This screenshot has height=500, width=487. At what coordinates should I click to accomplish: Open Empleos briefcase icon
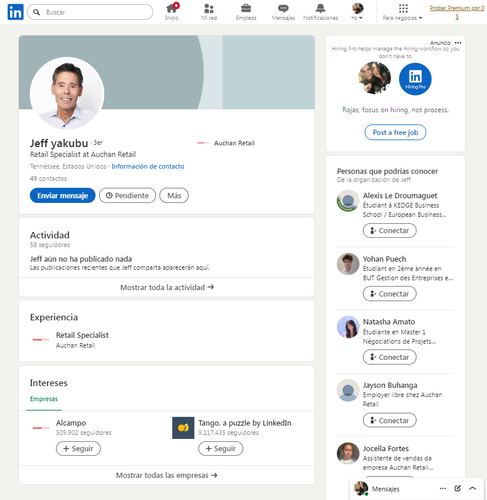point(246,12)
